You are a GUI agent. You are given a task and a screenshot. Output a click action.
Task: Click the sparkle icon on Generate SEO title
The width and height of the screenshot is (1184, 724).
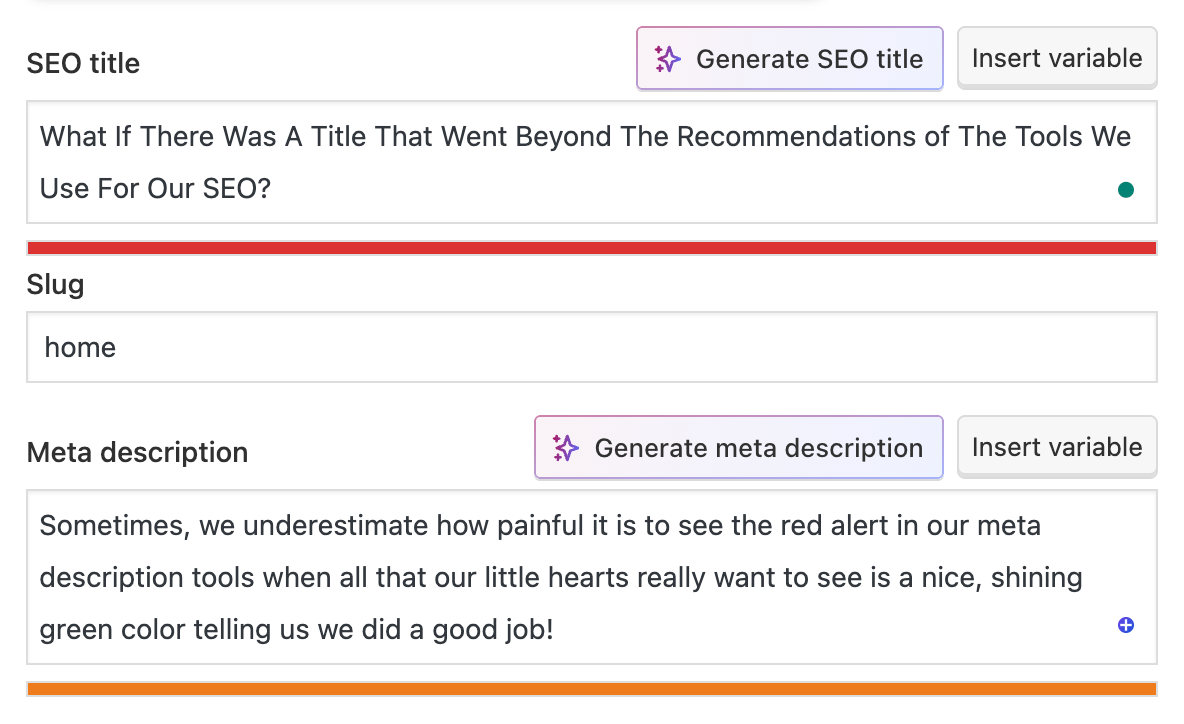click(668, 59)
